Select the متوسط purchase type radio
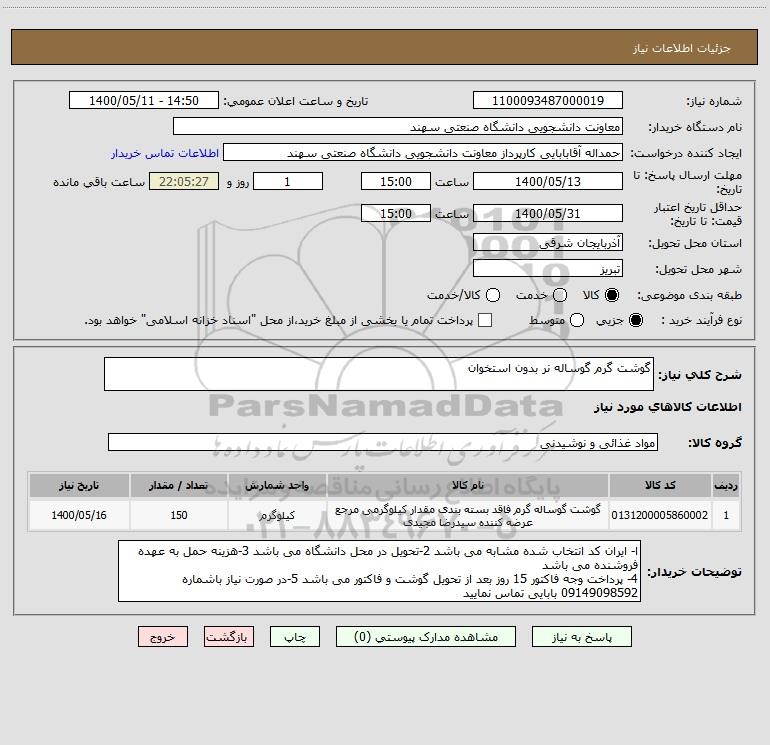 pos(577,320)
